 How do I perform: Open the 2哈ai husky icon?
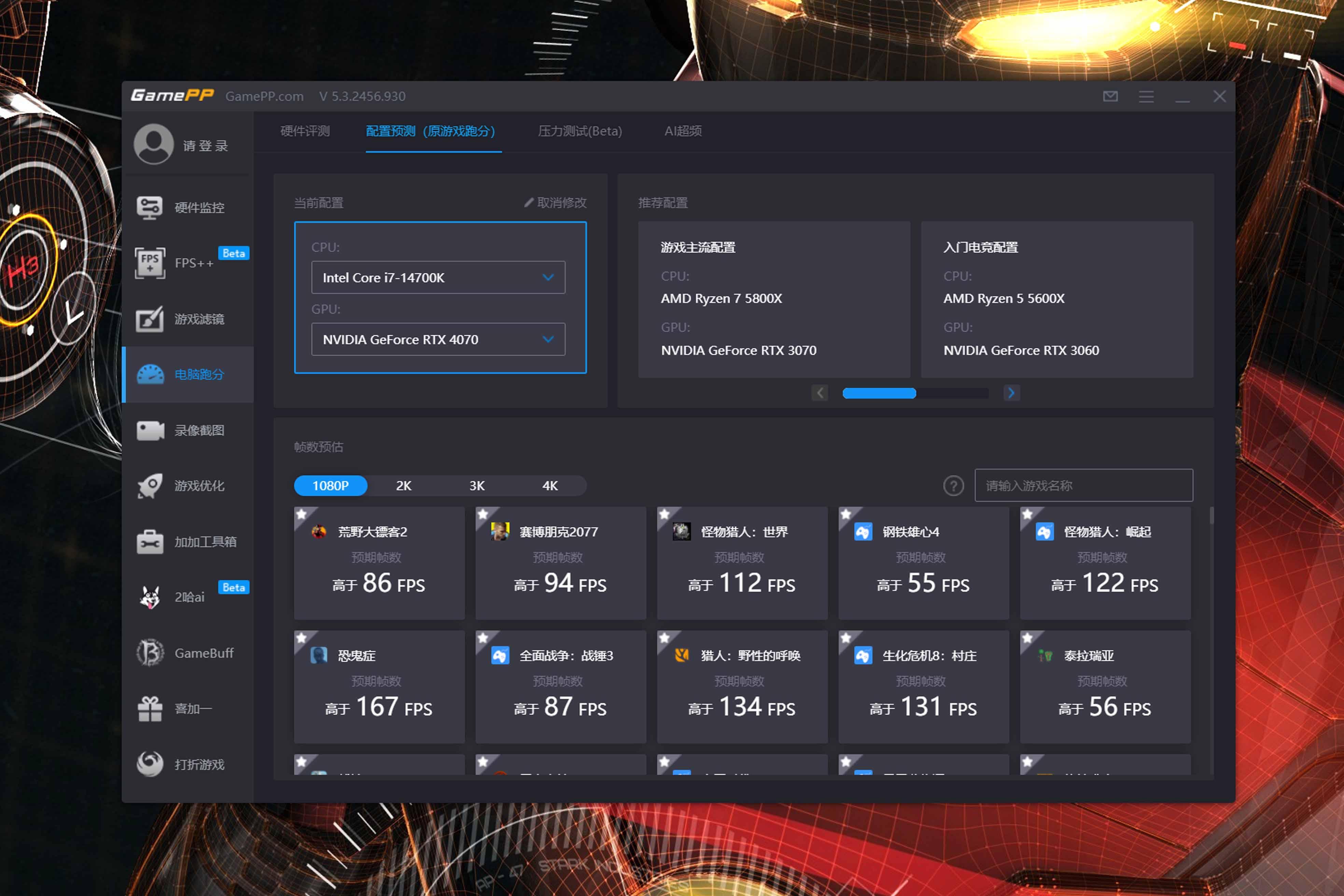click(x=150, y=597)
